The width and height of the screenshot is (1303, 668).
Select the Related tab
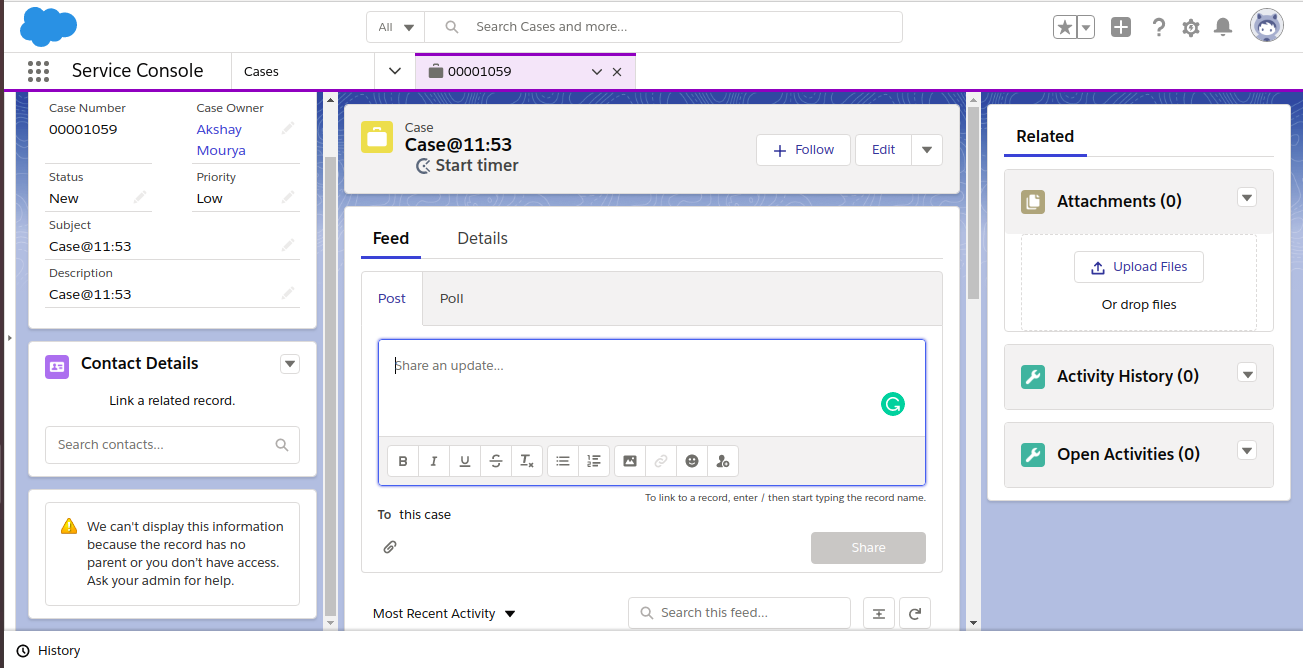coord(1045,136)
